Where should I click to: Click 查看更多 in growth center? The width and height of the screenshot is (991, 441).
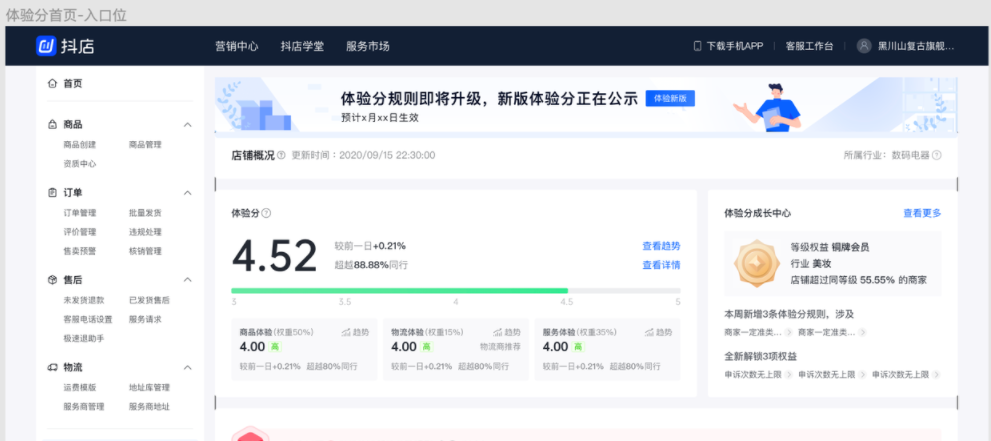click(x=922, y=213)
